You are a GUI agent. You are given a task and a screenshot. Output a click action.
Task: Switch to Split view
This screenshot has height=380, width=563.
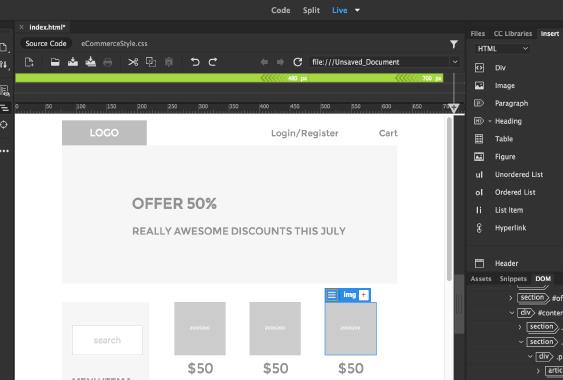311,10
